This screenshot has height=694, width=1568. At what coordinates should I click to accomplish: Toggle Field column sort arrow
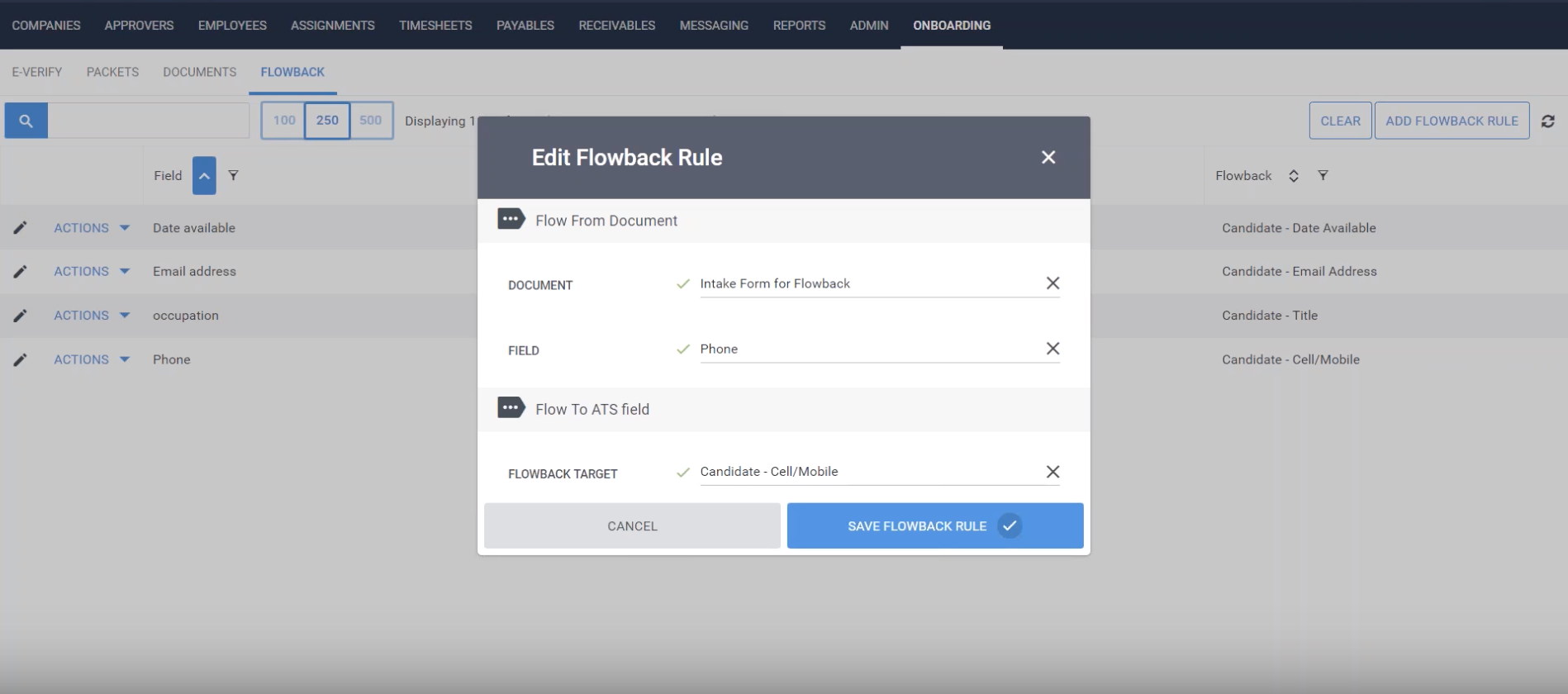pos(204,175)
